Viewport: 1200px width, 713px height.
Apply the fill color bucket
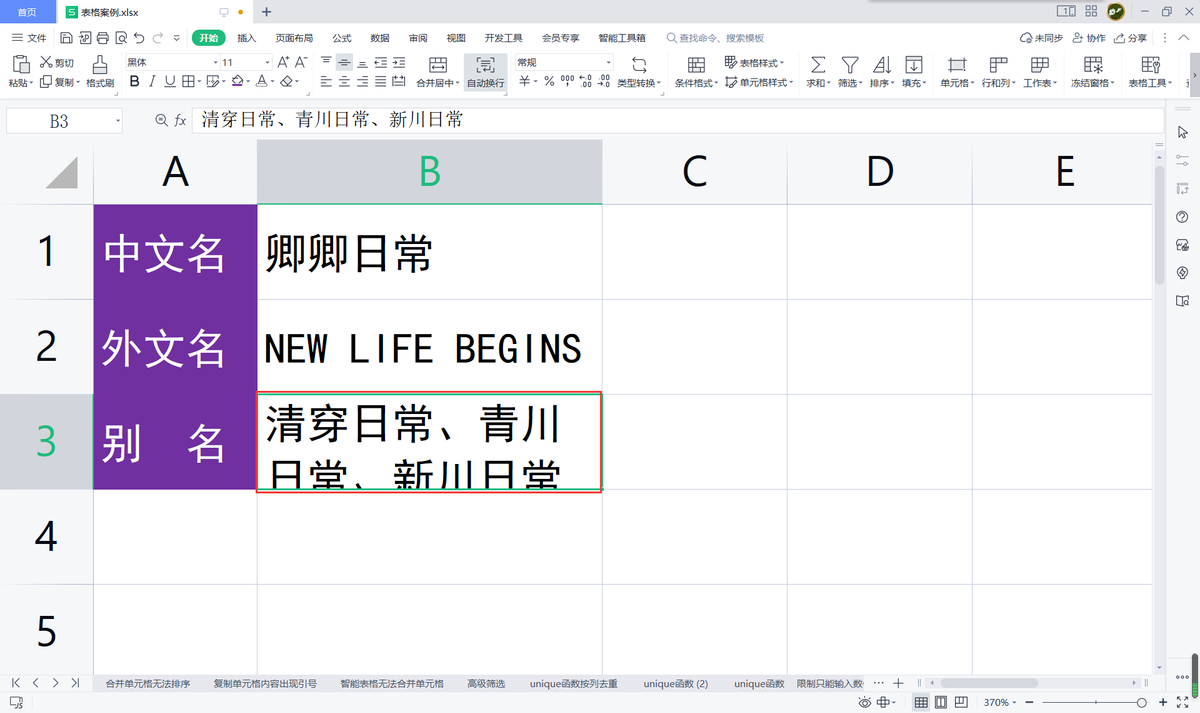click(237, 82)
